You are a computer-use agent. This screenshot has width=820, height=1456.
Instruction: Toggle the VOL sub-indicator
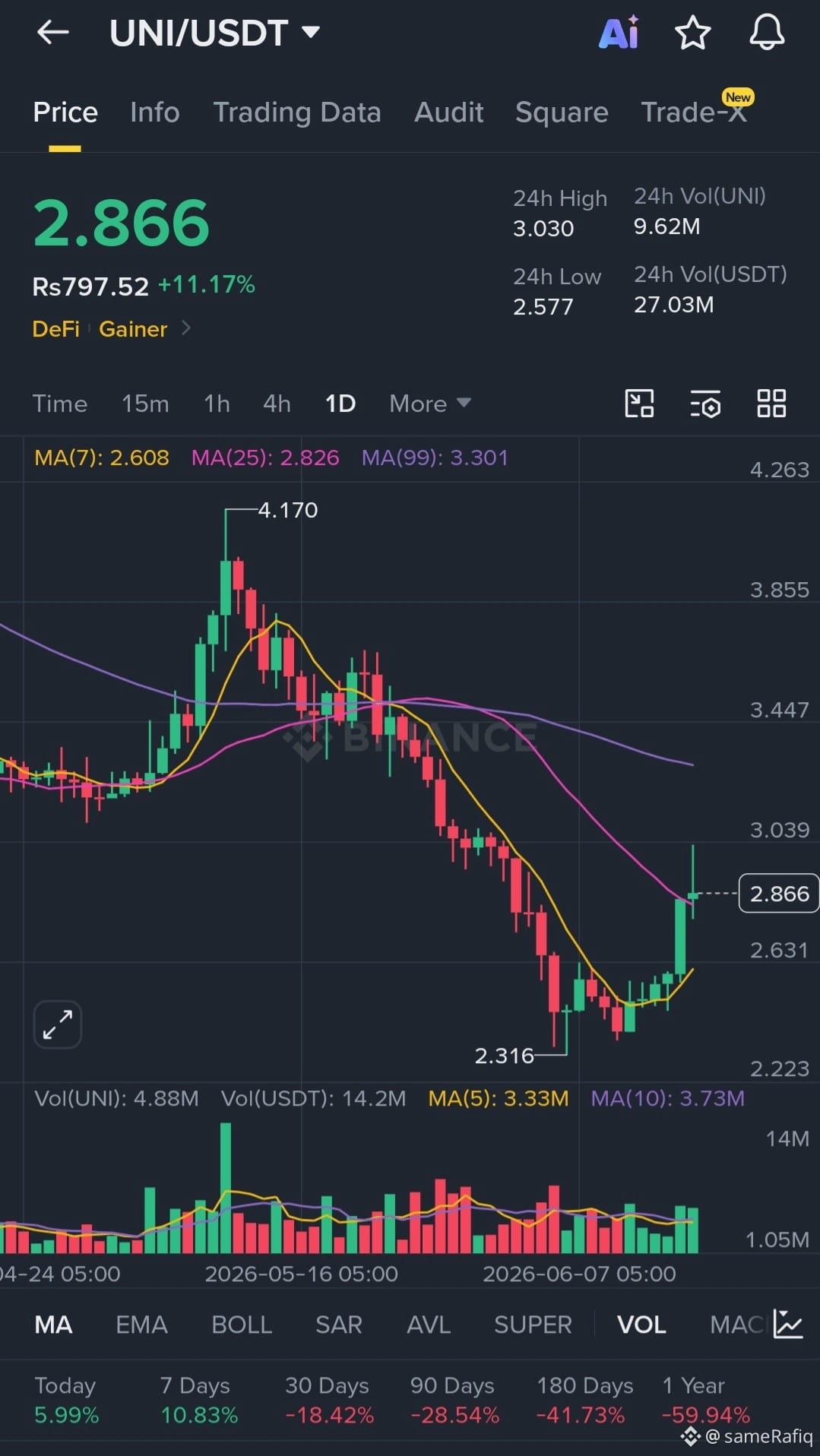(641, 1325)
